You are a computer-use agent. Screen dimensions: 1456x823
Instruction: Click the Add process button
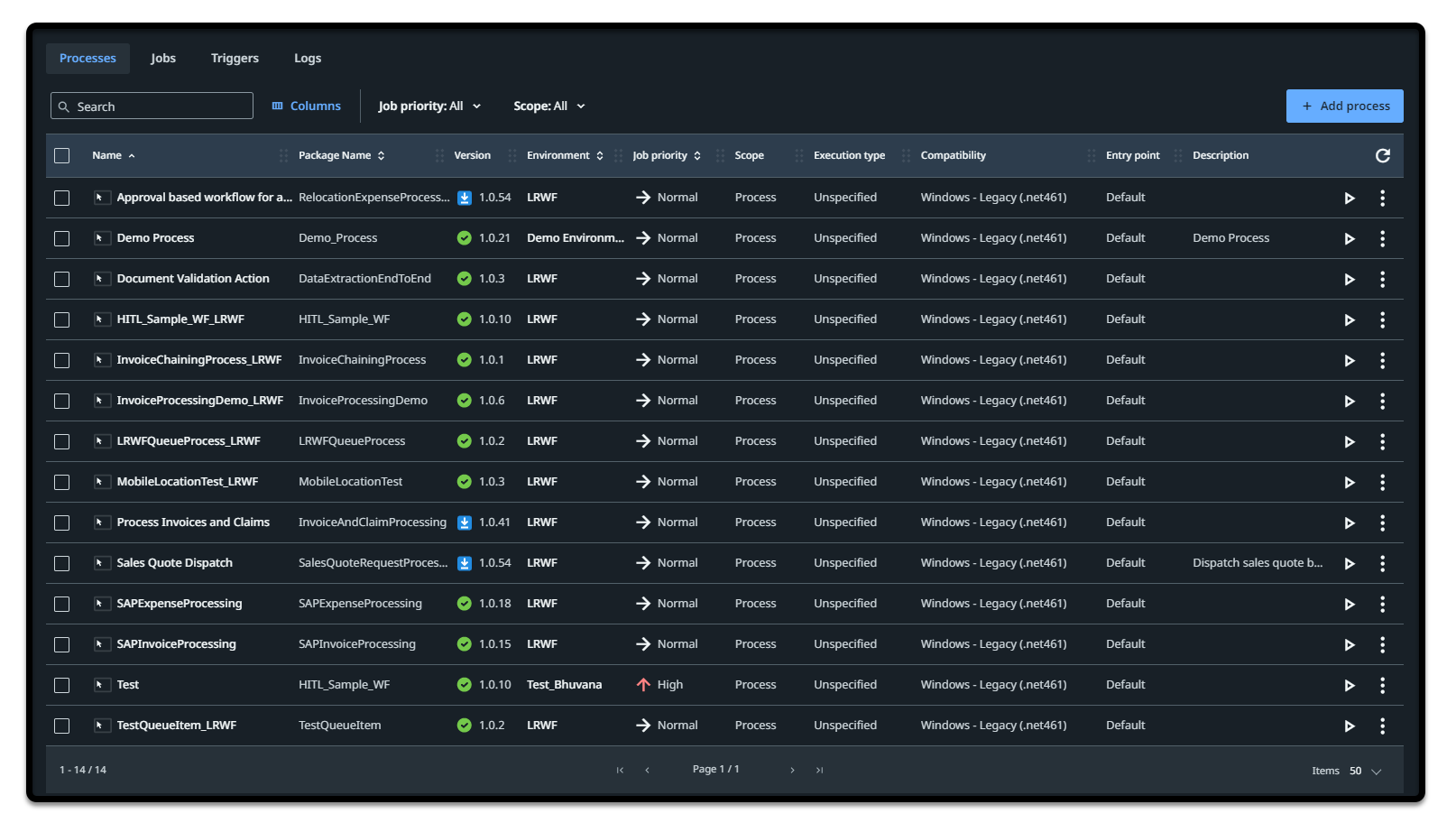pos(1344,106)
